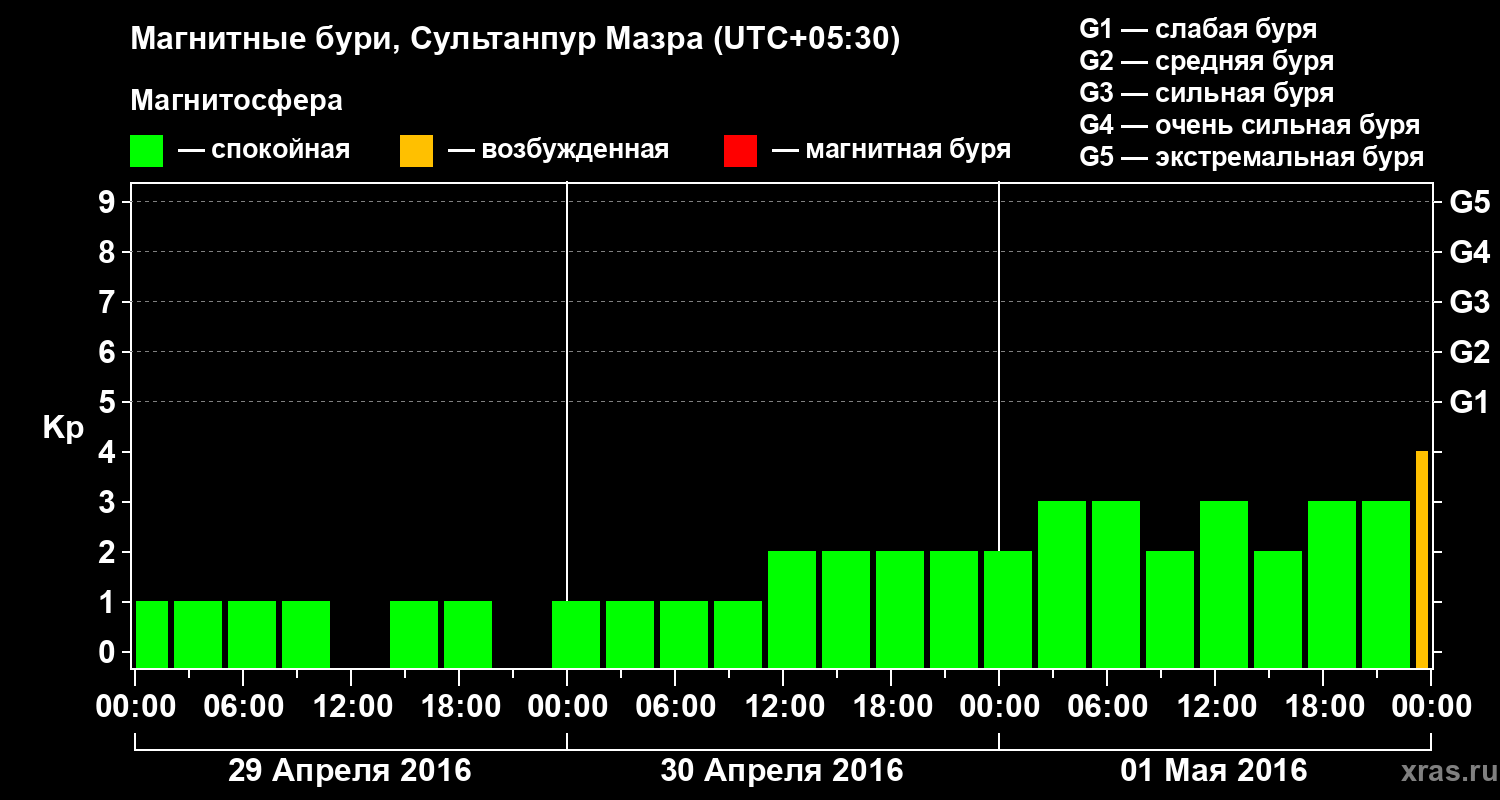Click the 01 Мая 2016 date label

(x=1214, y=771)
